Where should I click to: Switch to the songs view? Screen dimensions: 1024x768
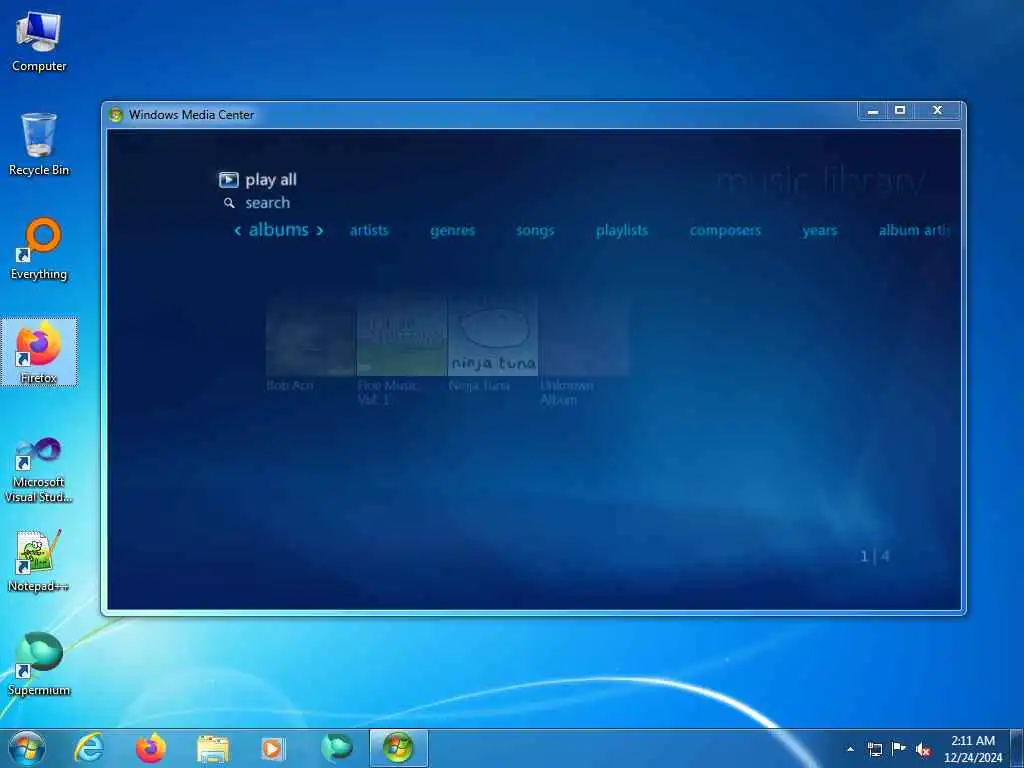coord(535,231)
